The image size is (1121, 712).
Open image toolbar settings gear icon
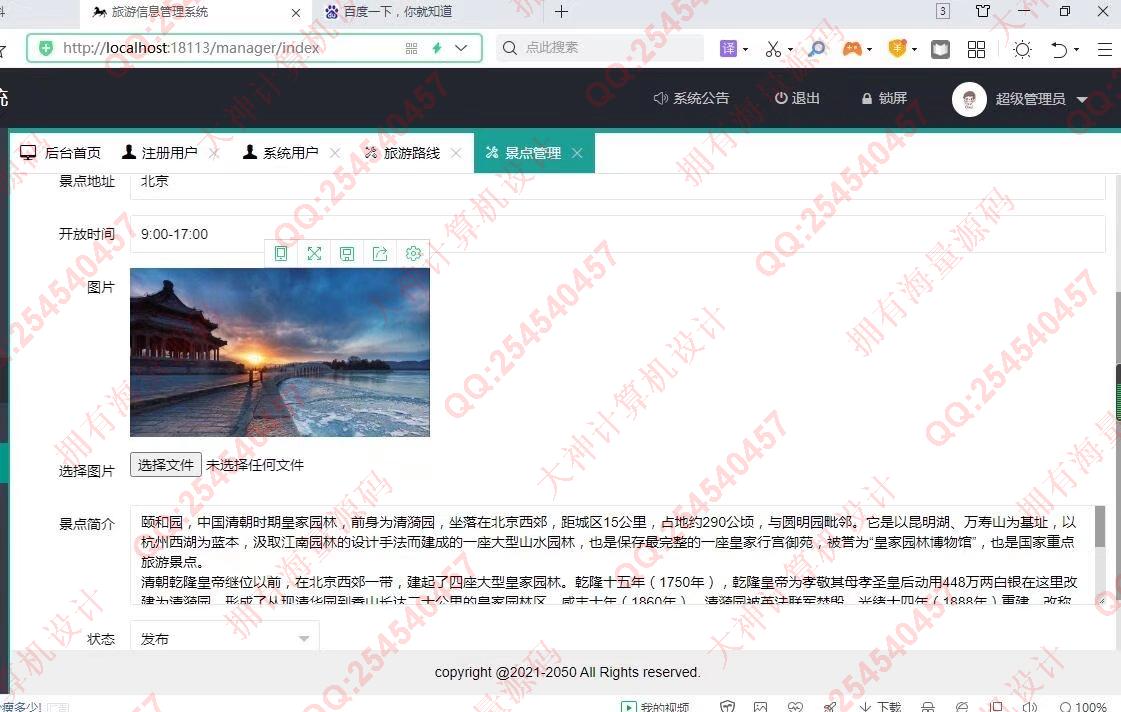click(x=413, y=254)
